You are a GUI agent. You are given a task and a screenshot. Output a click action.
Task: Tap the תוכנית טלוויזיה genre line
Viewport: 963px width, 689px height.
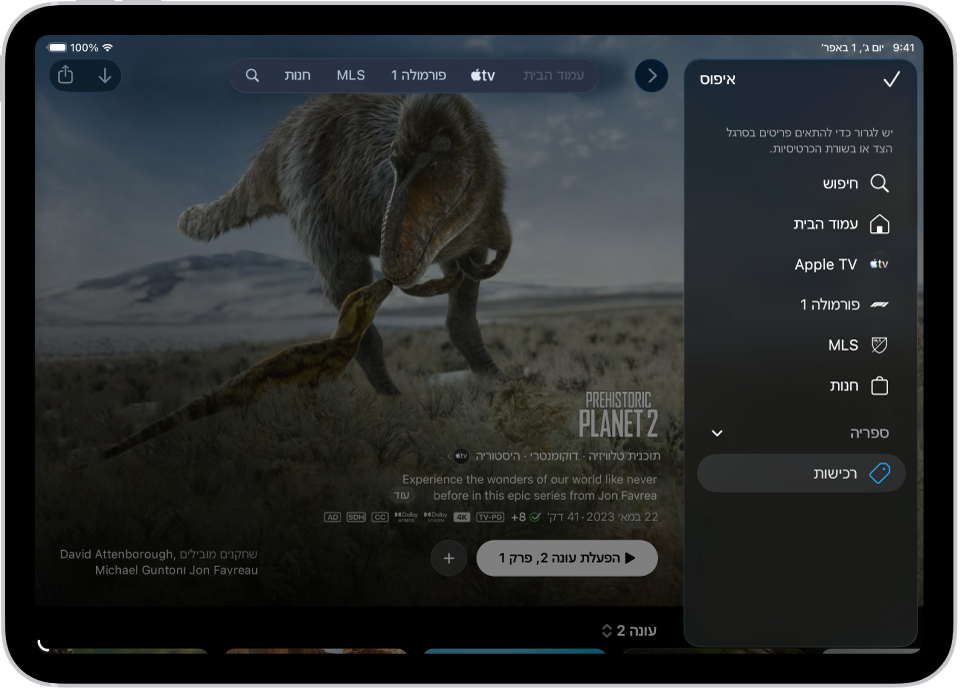click(x=567, y=456)
